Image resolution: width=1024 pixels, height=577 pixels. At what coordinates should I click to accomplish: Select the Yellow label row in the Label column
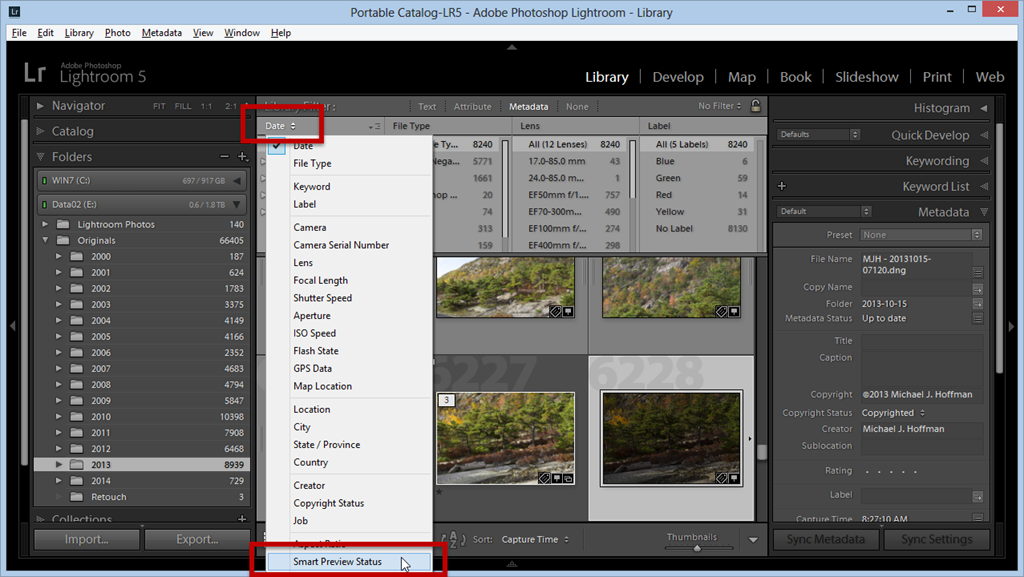[x=701, y=211]
